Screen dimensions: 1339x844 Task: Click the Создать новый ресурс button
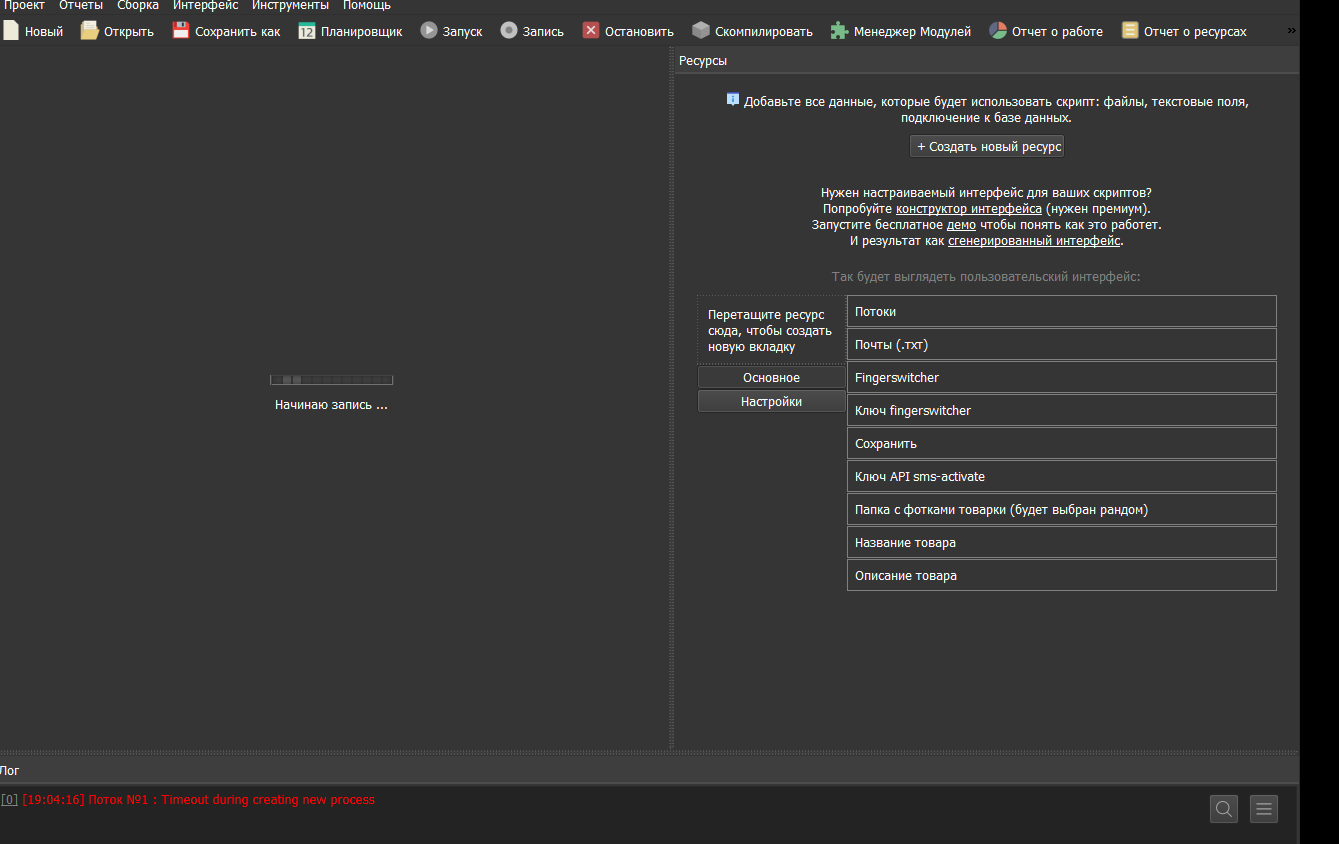[x=986, y=145]
